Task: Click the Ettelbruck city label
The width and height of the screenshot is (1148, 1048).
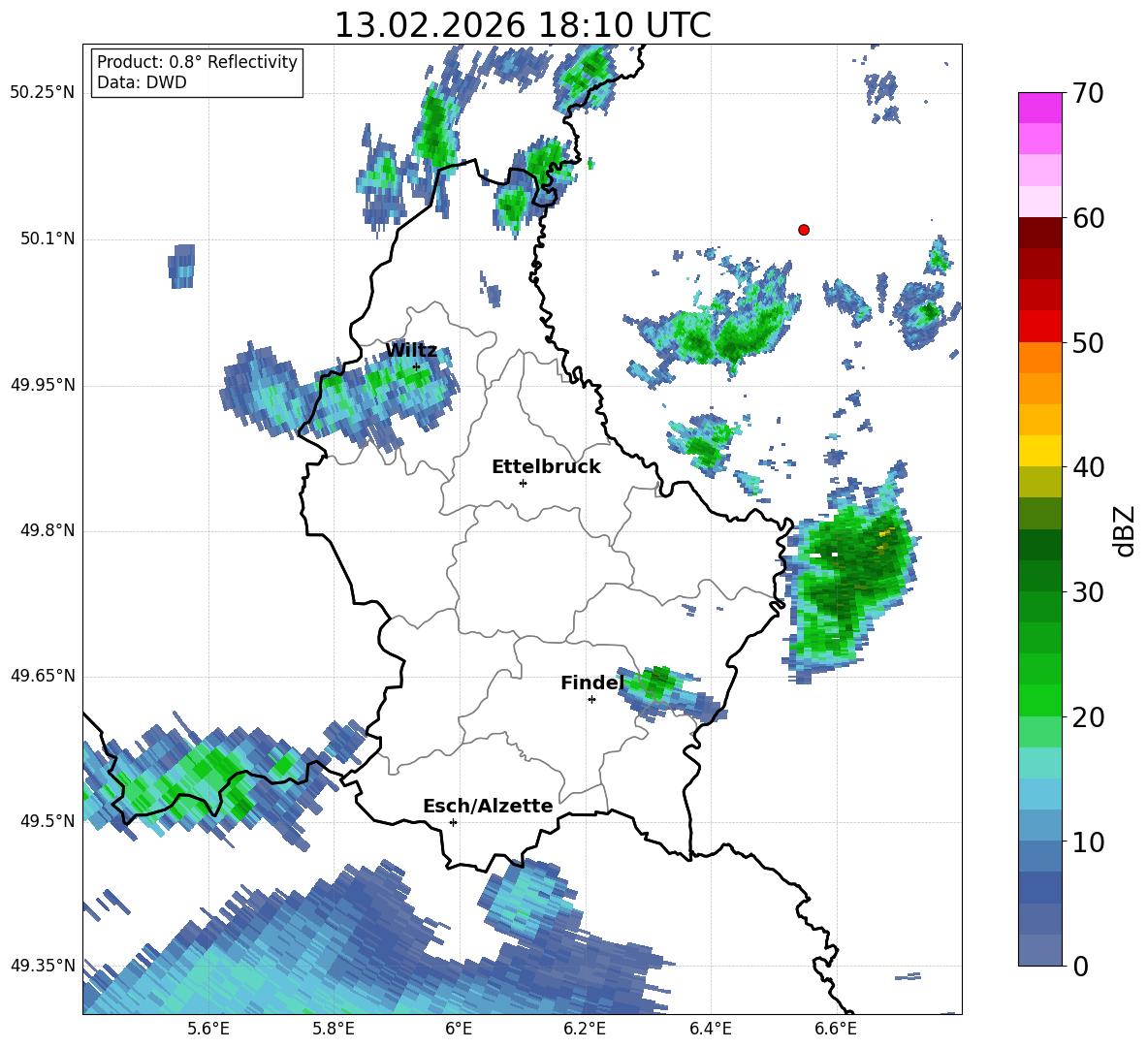Action: click(546, 467)
